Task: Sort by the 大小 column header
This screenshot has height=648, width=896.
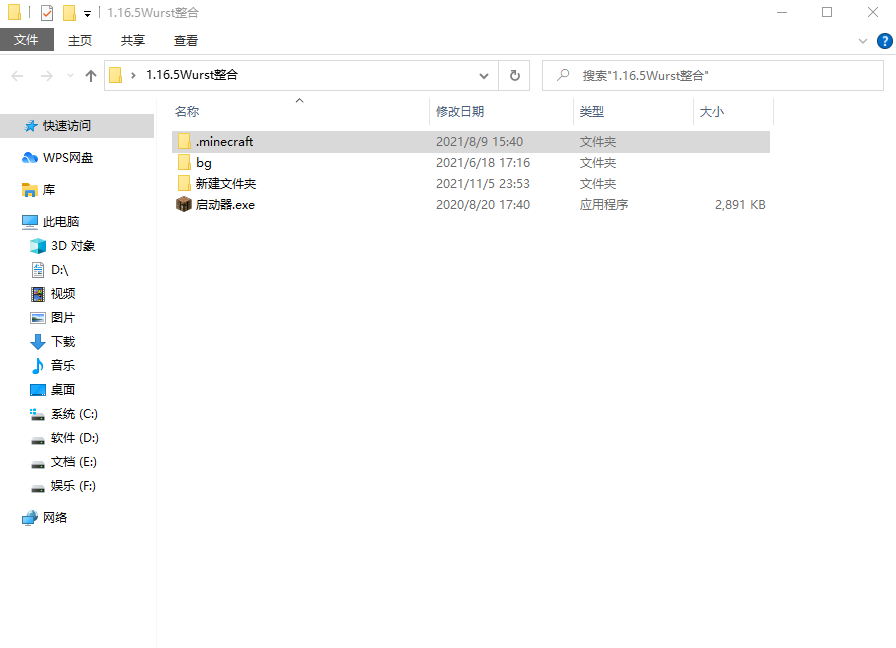Action: coord(733,111)
